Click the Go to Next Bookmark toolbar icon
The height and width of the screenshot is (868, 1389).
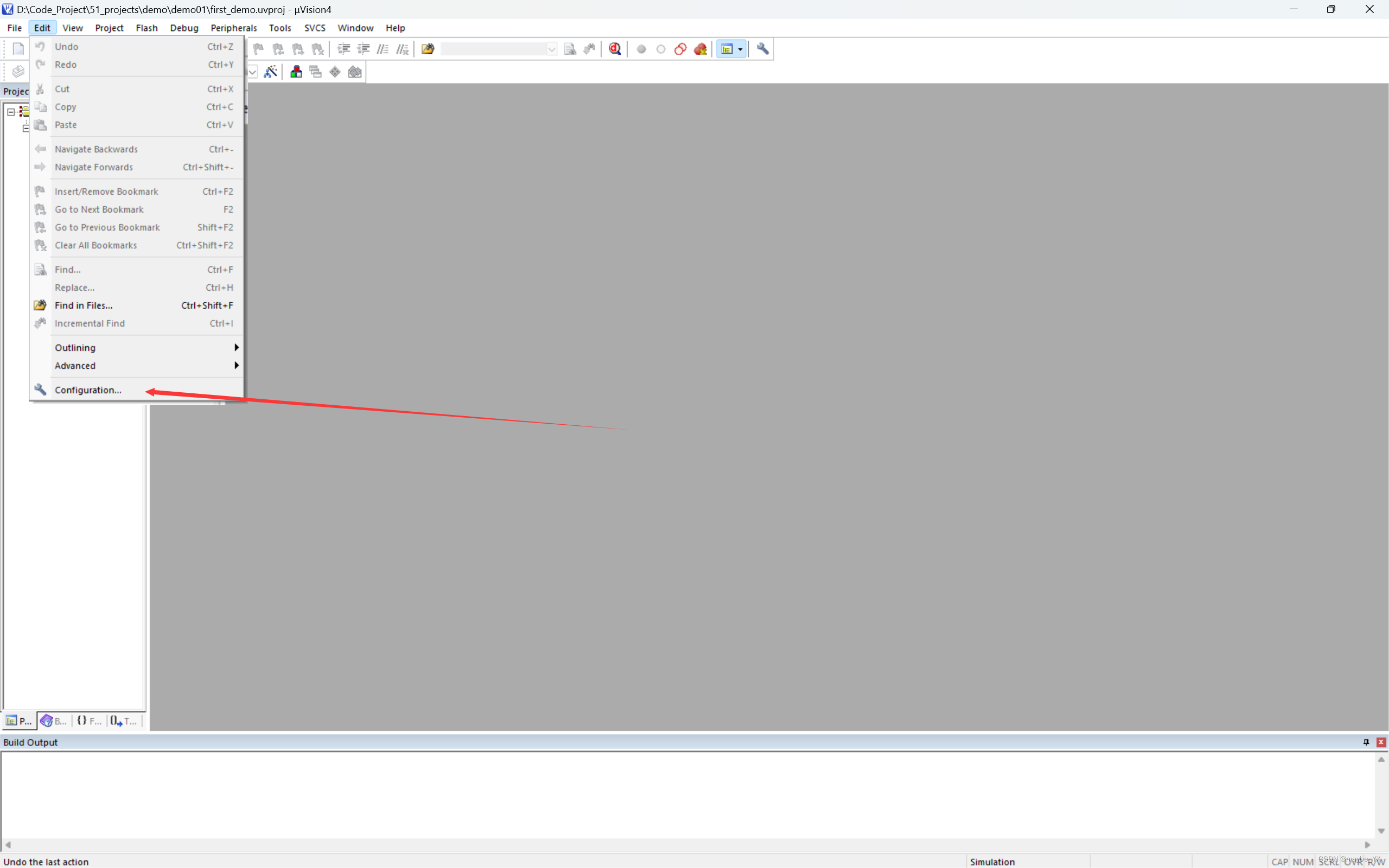[298, 49]
